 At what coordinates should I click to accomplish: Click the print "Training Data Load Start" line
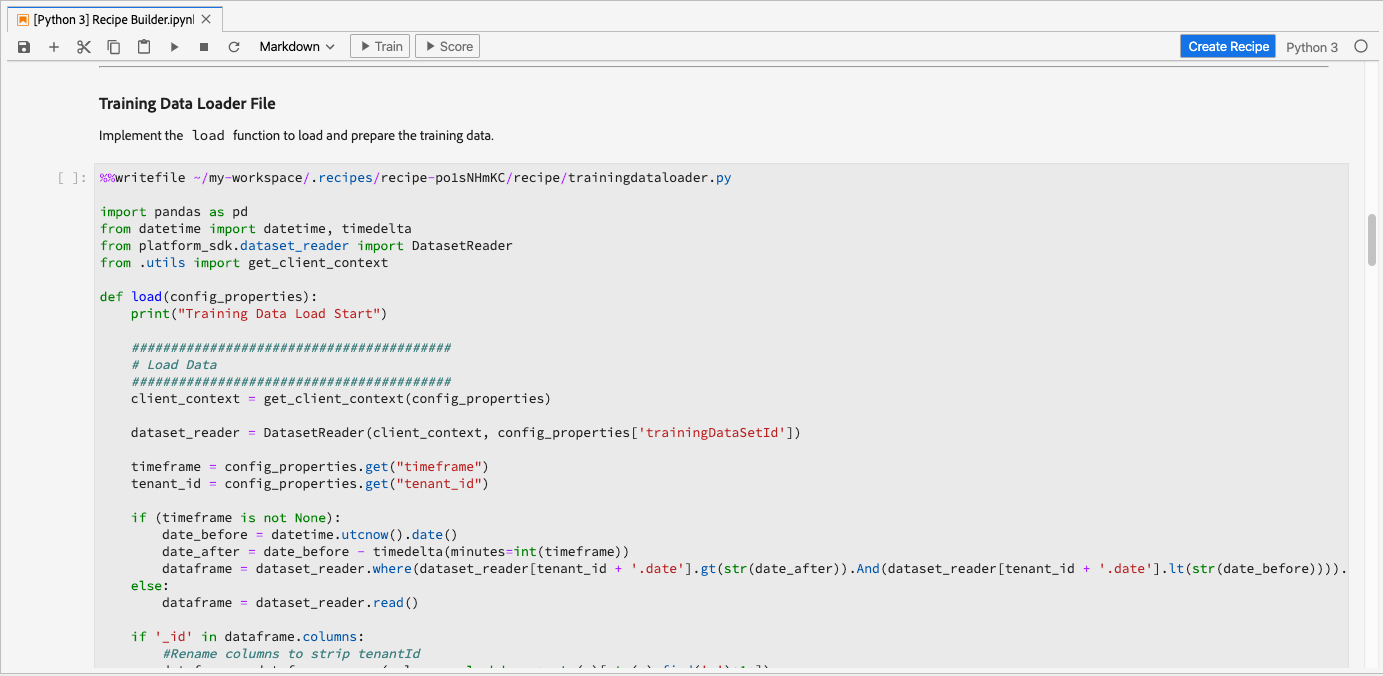pyautogui.click(x=259, y=314)
